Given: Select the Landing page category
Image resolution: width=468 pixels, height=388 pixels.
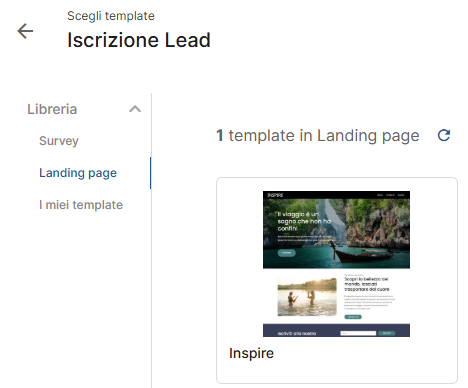Looking at the screenshot, I should (78, 173).
